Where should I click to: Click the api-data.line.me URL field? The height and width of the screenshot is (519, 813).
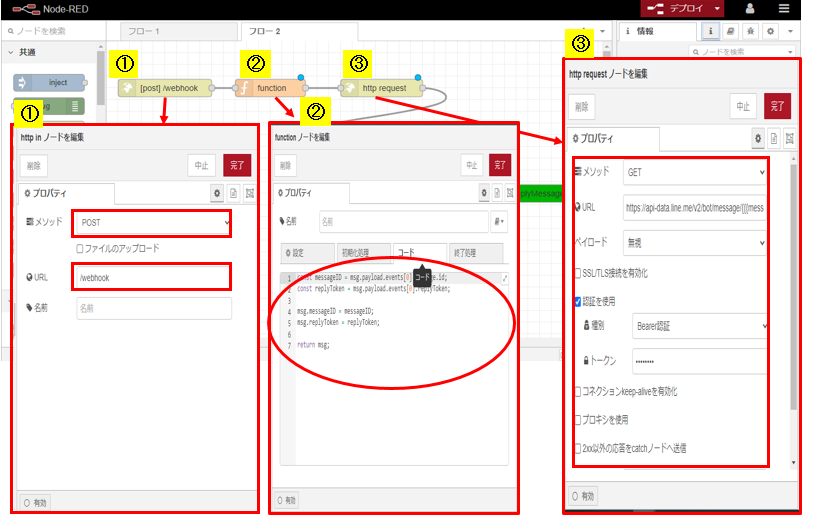point(694,208)
